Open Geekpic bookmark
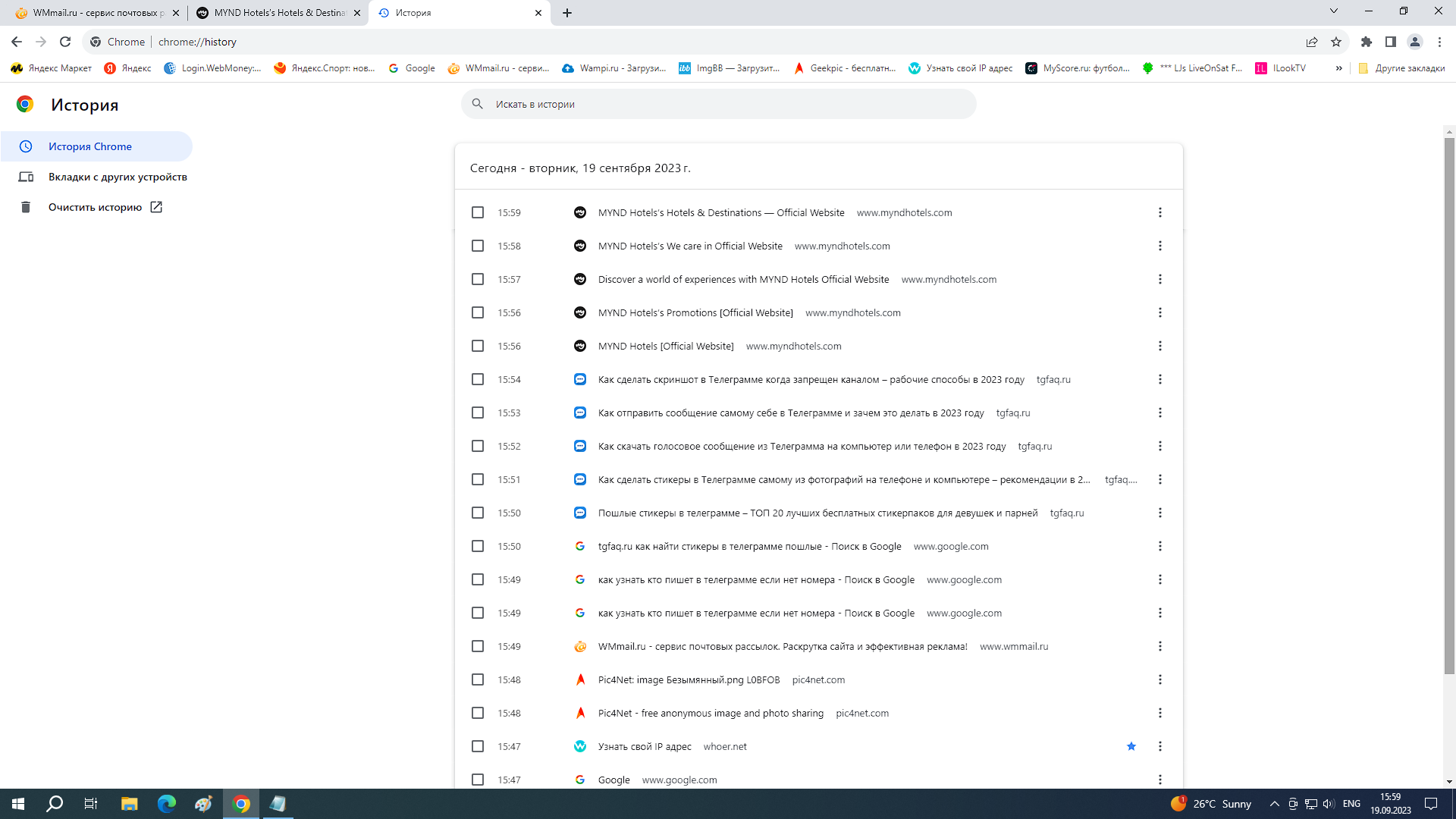The height and width of the screenshot is (819, 1456). tap(845, 68)
